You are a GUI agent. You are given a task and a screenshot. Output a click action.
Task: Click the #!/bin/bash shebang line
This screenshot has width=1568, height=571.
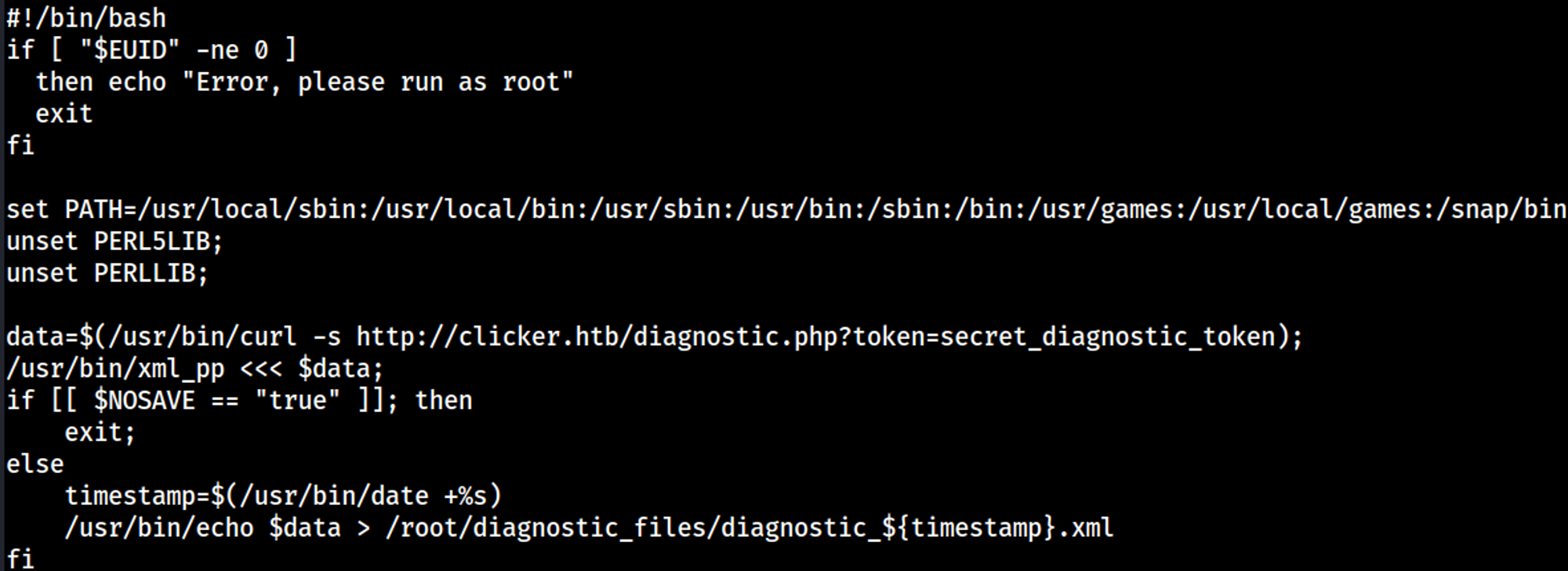click(x=86, y=18)
